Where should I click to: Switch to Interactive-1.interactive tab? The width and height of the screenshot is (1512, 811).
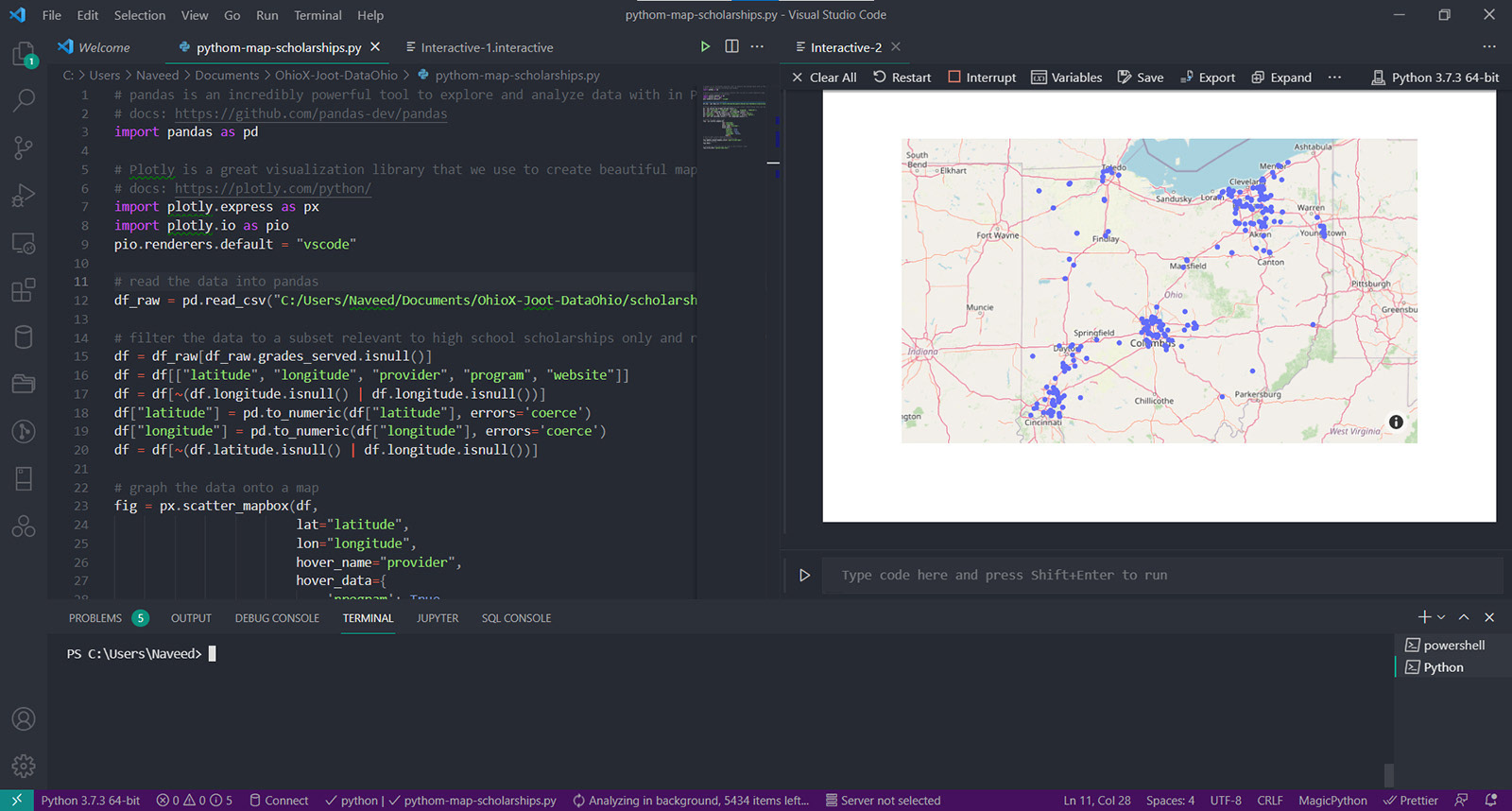coord(479,47)
